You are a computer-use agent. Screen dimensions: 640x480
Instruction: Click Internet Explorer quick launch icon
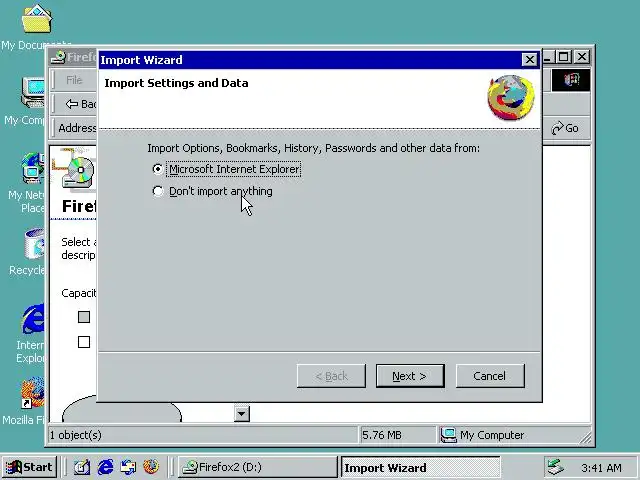coord(105,467)
